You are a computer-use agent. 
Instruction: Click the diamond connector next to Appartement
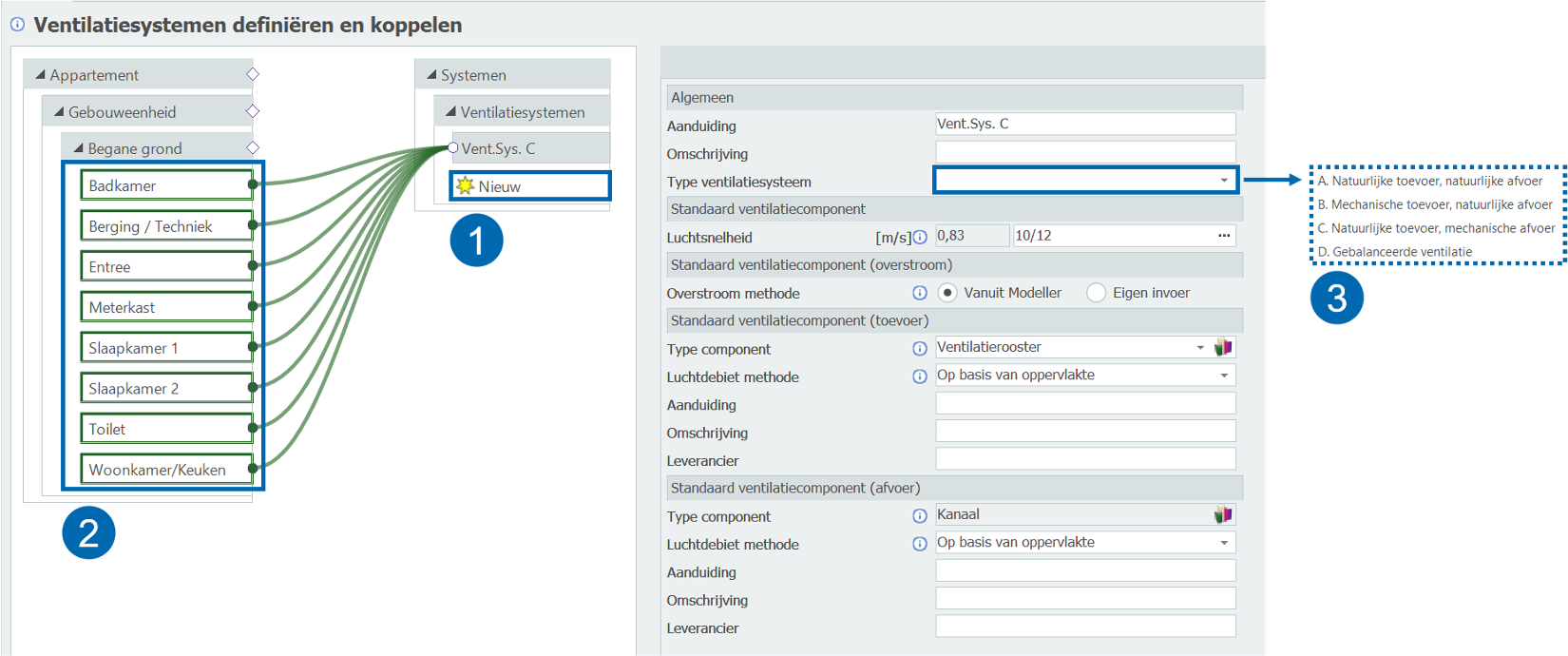coord(253,74)
